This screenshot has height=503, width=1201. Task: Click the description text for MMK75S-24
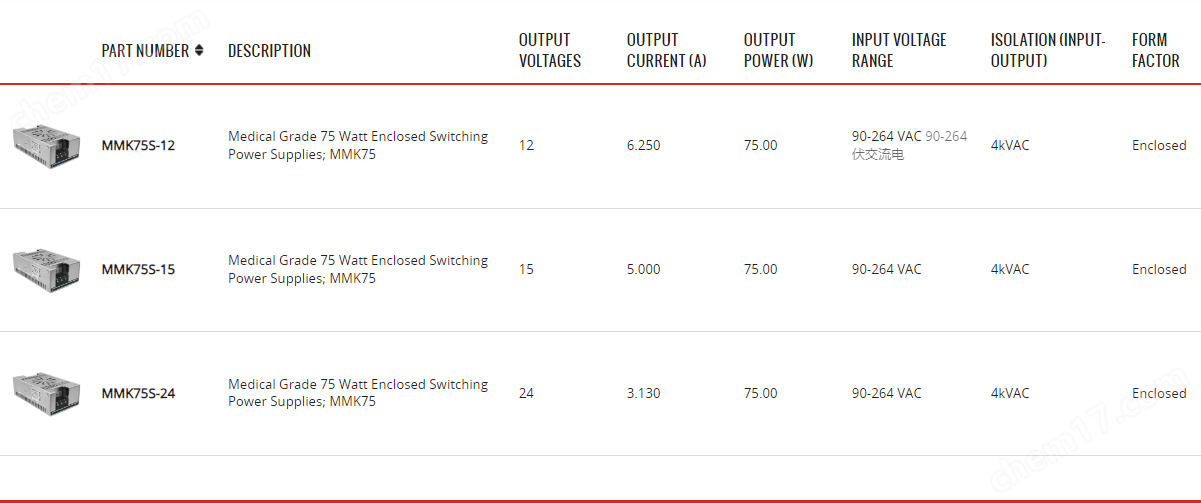coord(358,393)
